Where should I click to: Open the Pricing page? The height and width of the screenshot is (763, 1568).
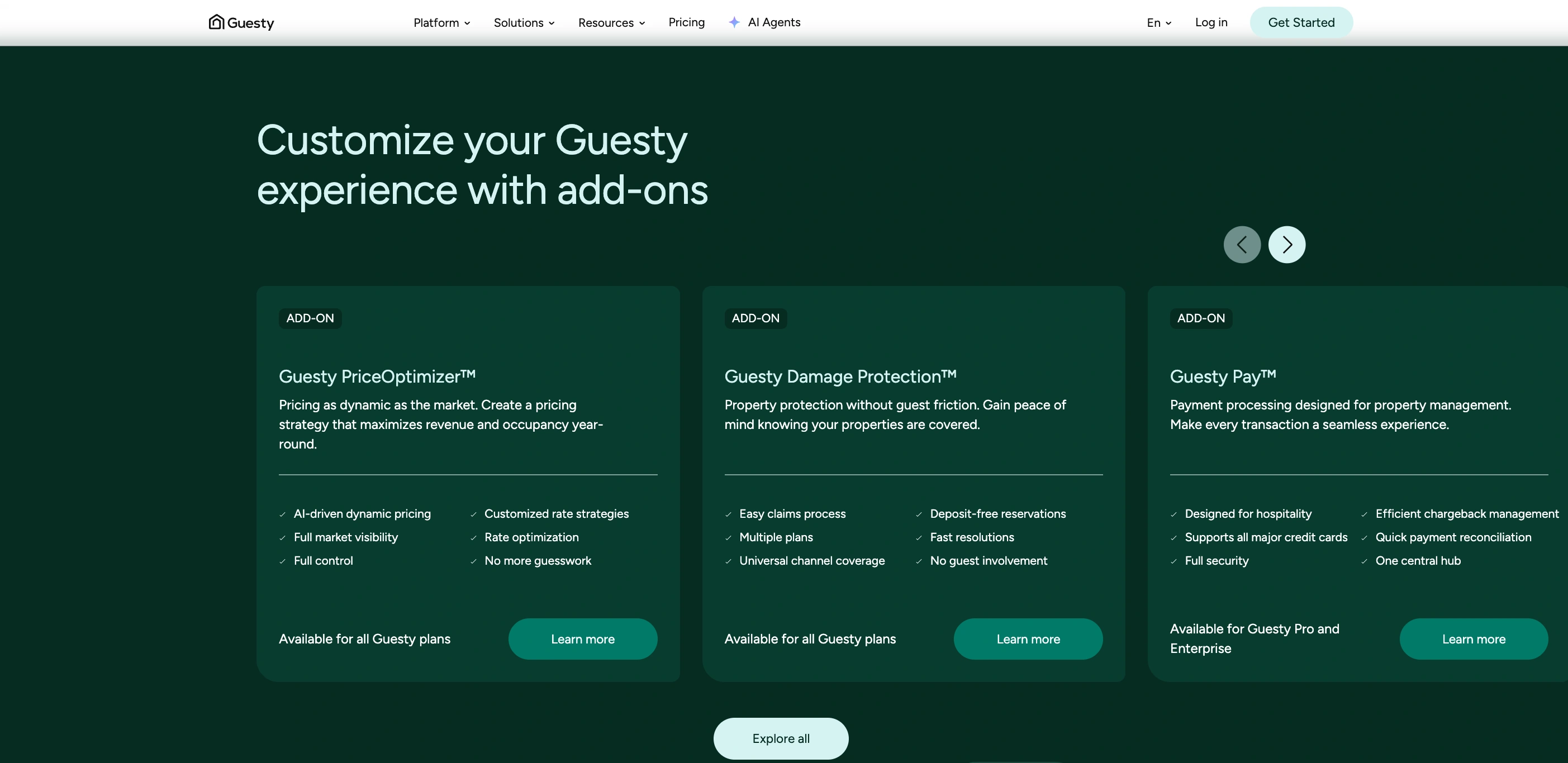tap(686, 22)
